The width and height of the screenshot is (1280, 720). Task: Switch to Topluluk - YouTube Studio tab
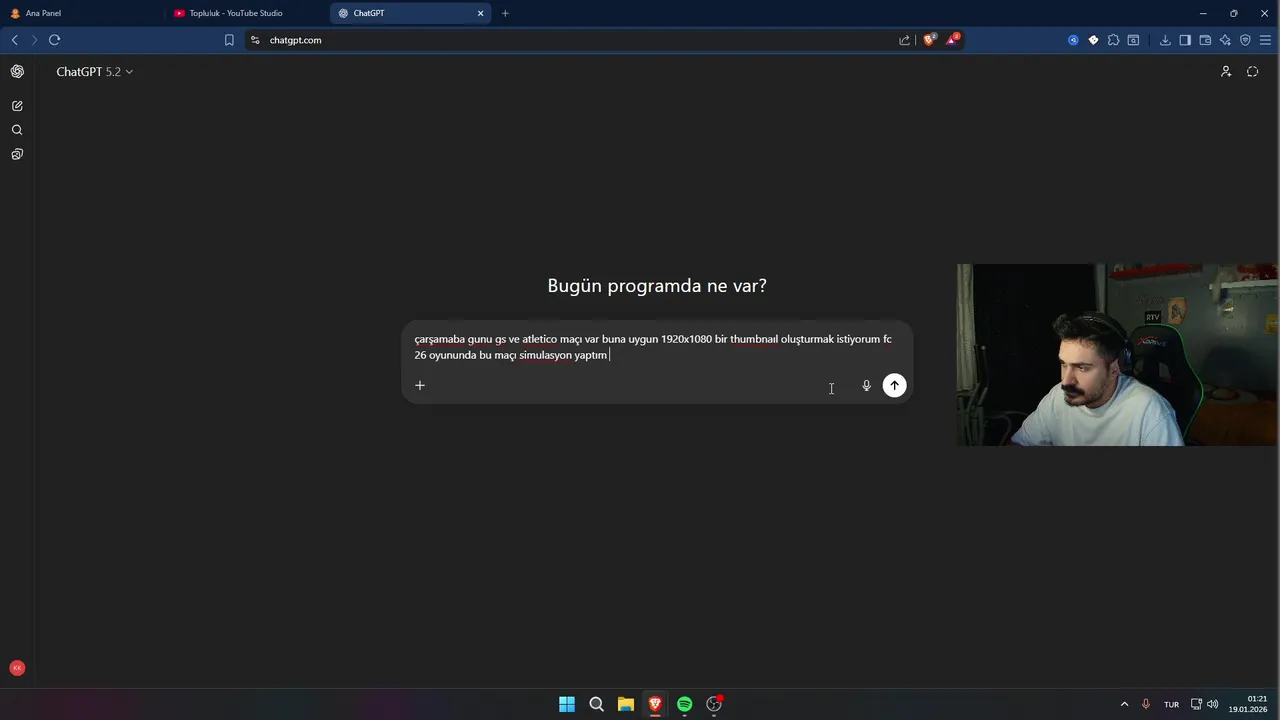point(247,13)
